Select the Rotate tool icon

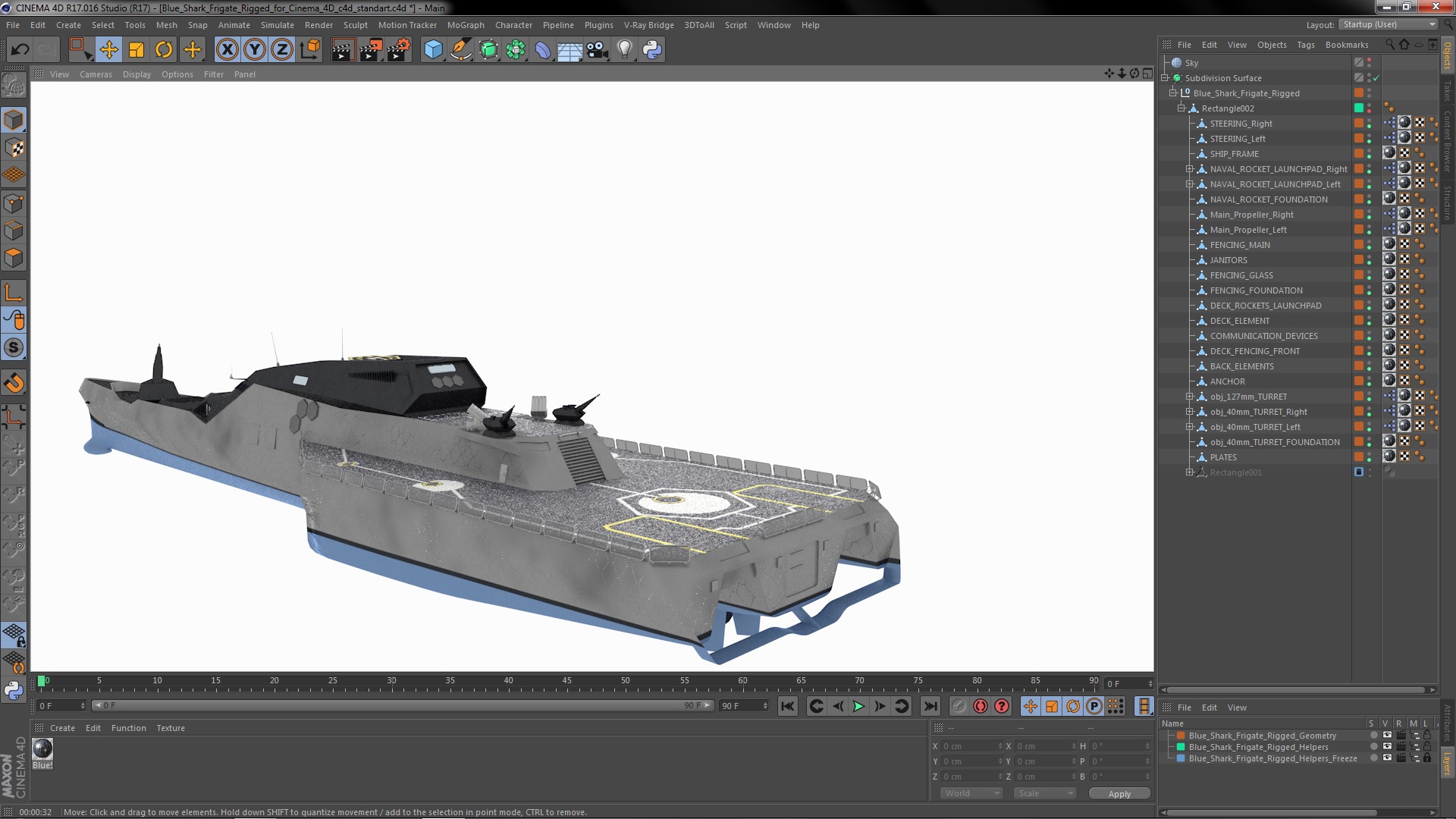[x=164, y=50]
